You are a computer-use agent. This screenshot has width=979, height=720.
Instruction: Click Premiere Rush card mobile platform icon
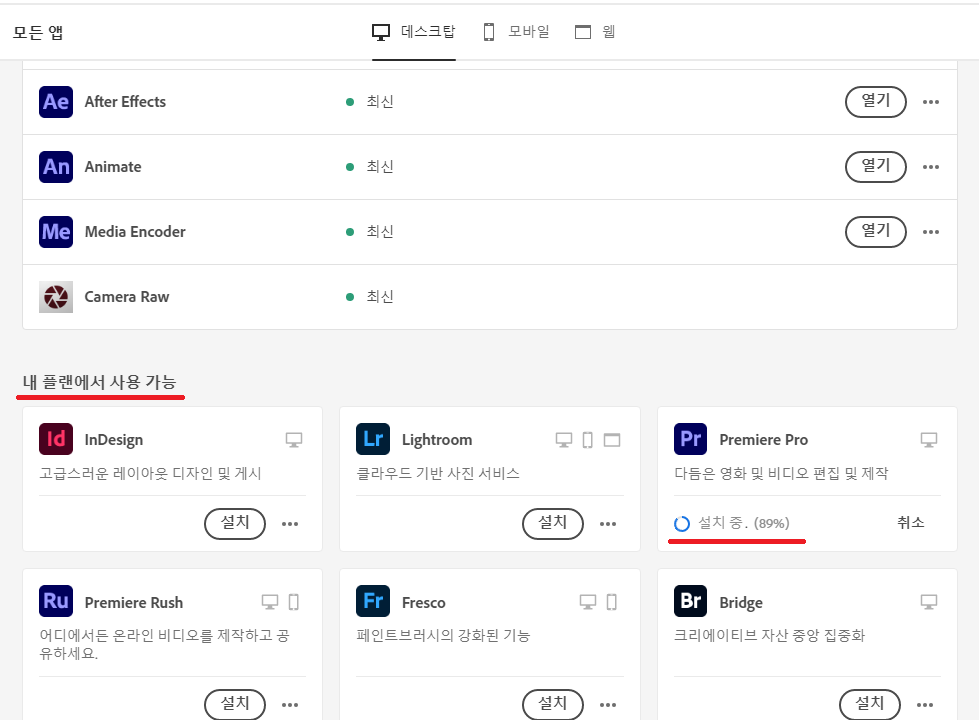click(293, 603)
